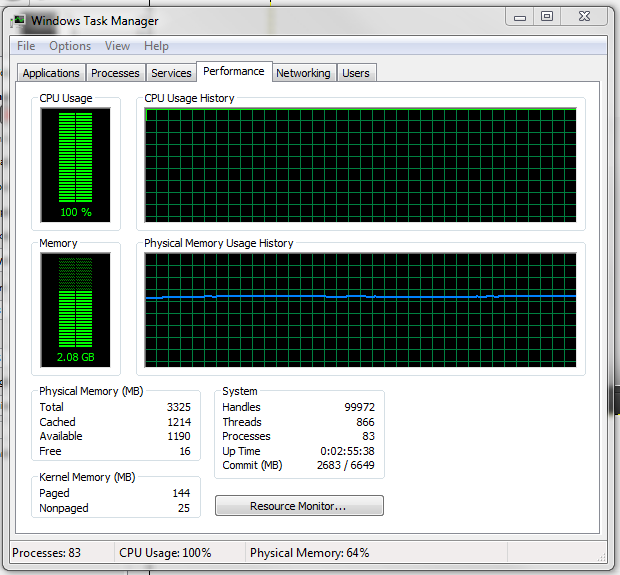Image resolution: width=620 pixels, height=575 pixels.
Task: Click the Handles label
Action: pos(241,407)
